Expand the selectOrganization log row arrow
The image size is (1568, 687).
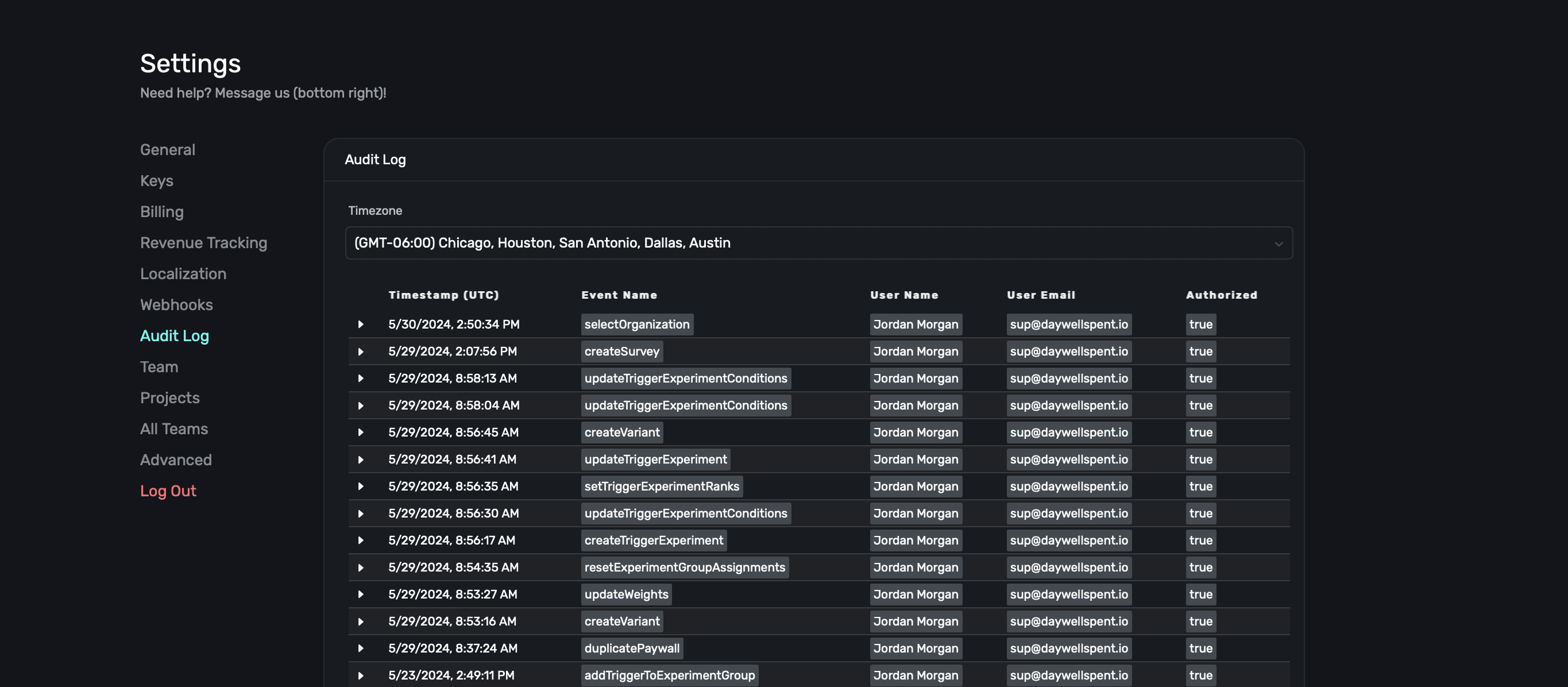tap(360, 325)
